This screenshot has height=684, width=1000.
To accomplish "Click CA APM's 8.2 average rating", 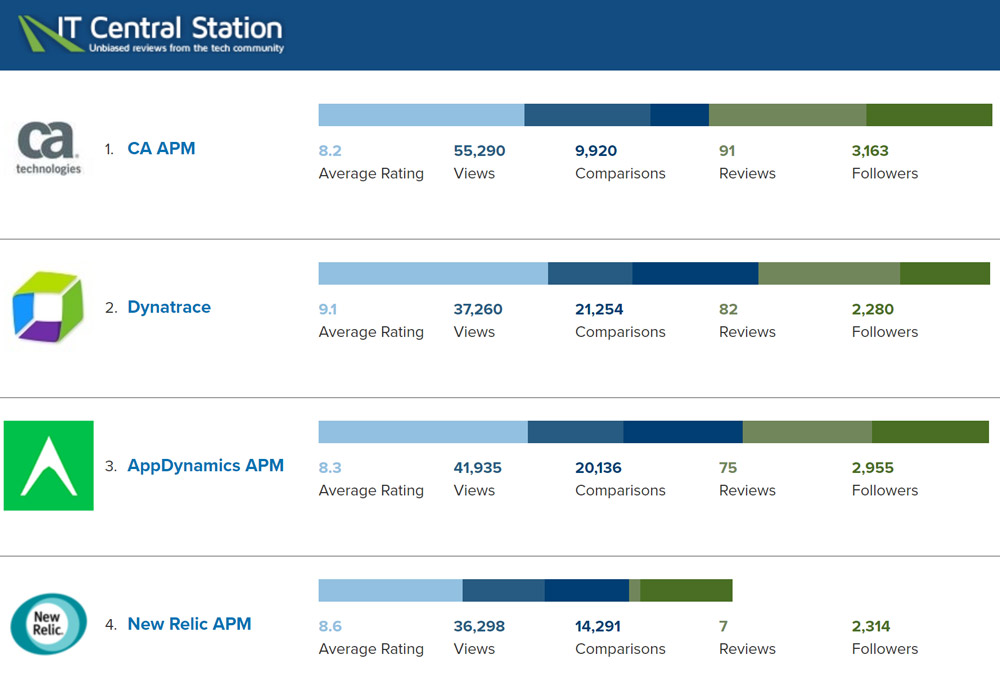I will [x=330, y=151].
